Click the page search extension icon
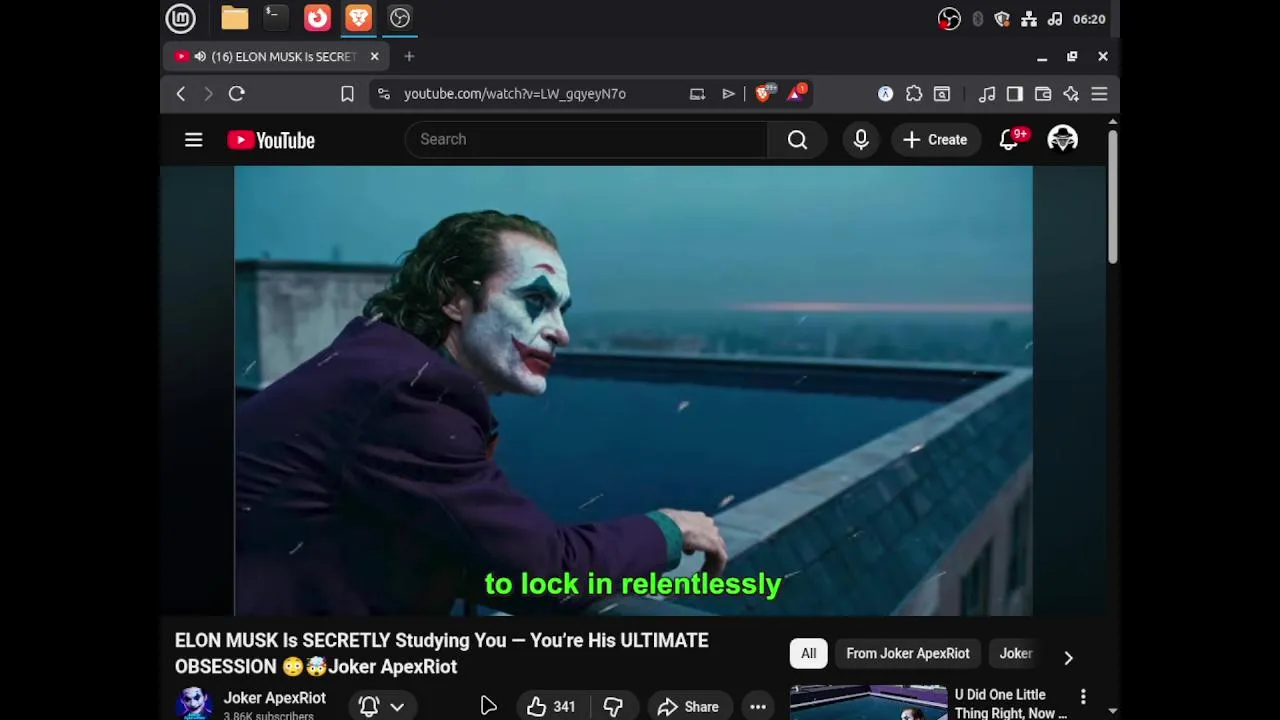This screenshot has width=1280, height=720. tap(942, 94)
